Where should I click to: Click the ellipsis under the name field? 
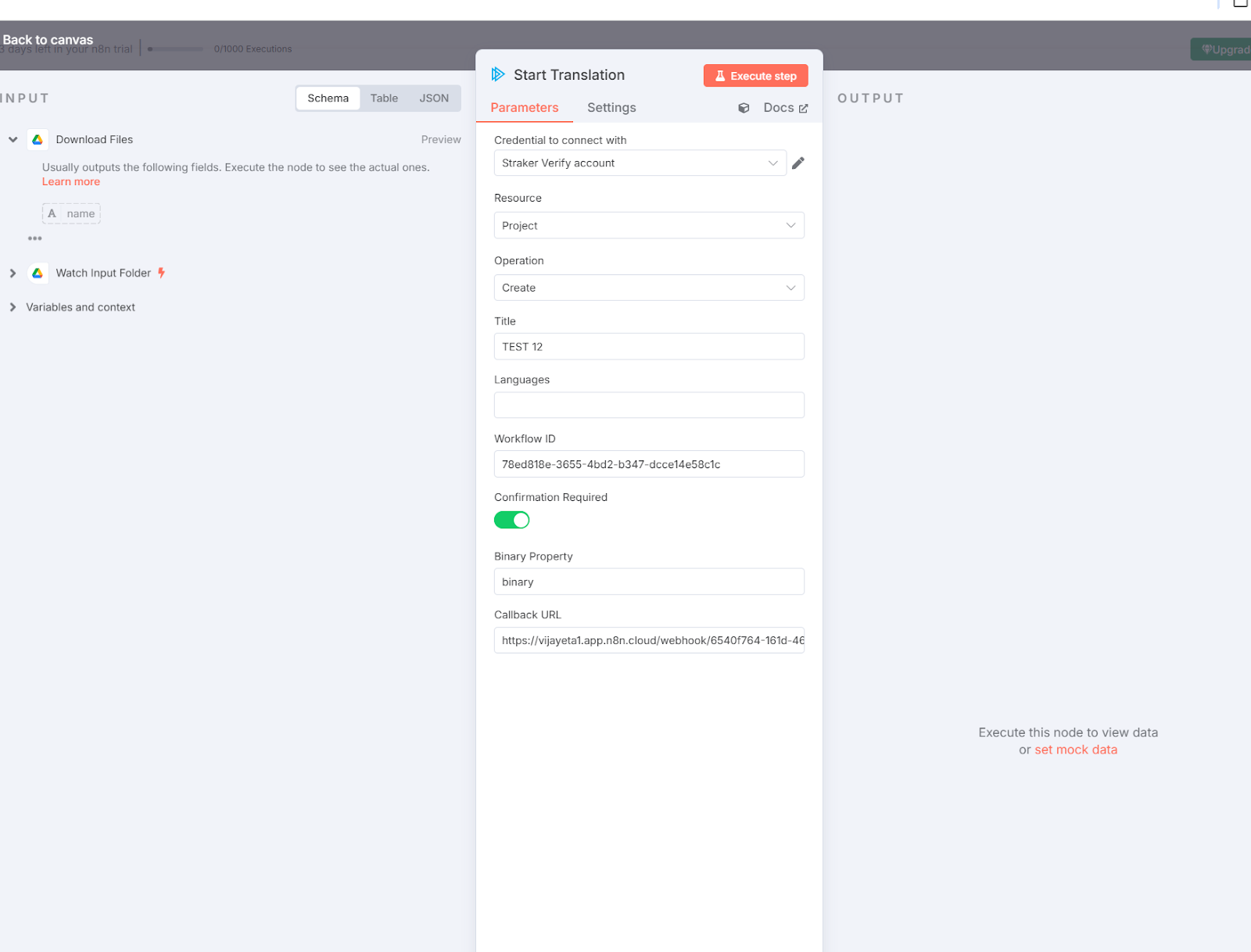click(x=35, y=238)
